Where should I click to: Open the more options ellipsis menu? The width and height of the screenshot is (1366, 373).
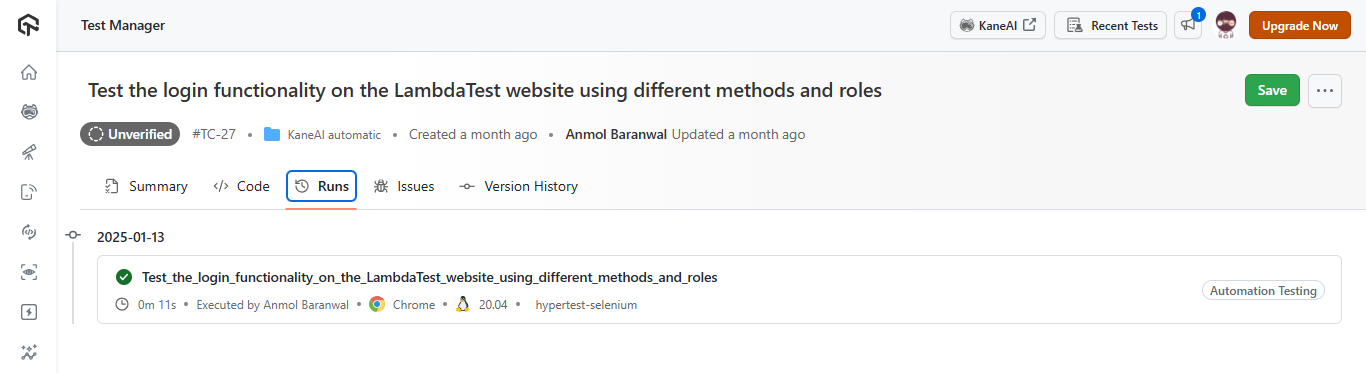1325,90
